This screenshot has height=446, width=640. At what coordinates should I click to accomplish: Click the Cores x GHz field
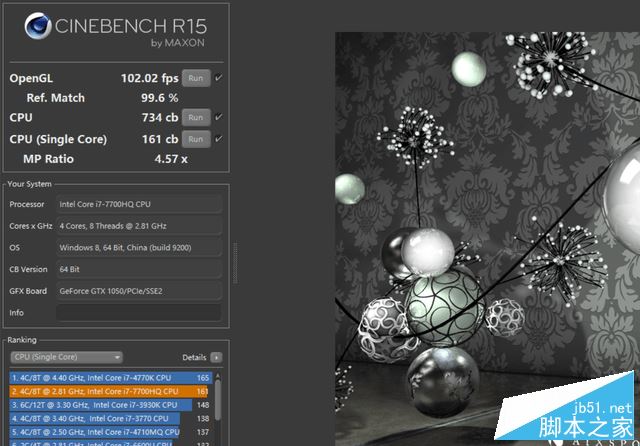click(x=139, y=226)
